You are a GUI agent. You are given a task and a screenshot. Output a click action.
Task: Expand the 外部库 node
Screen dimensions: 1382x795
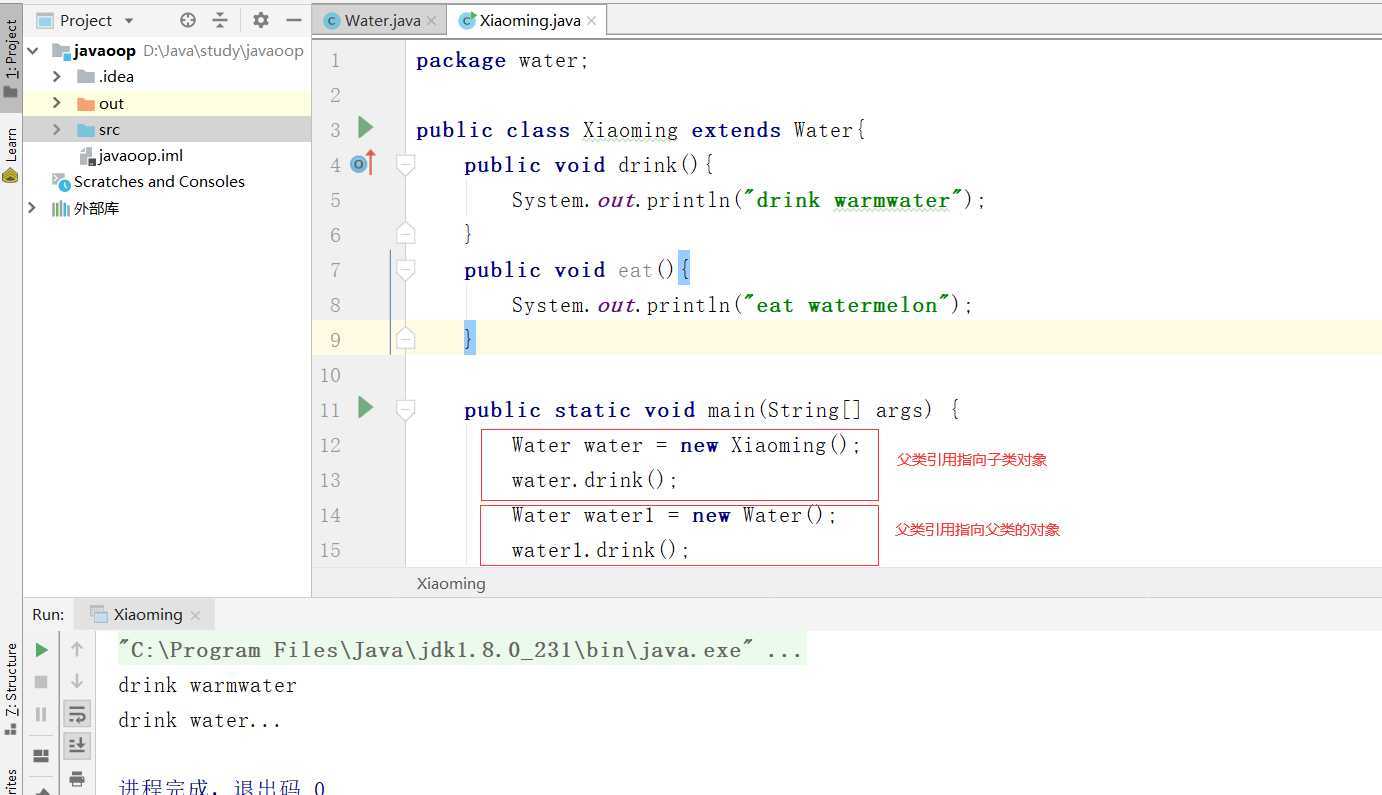[32, 208]
